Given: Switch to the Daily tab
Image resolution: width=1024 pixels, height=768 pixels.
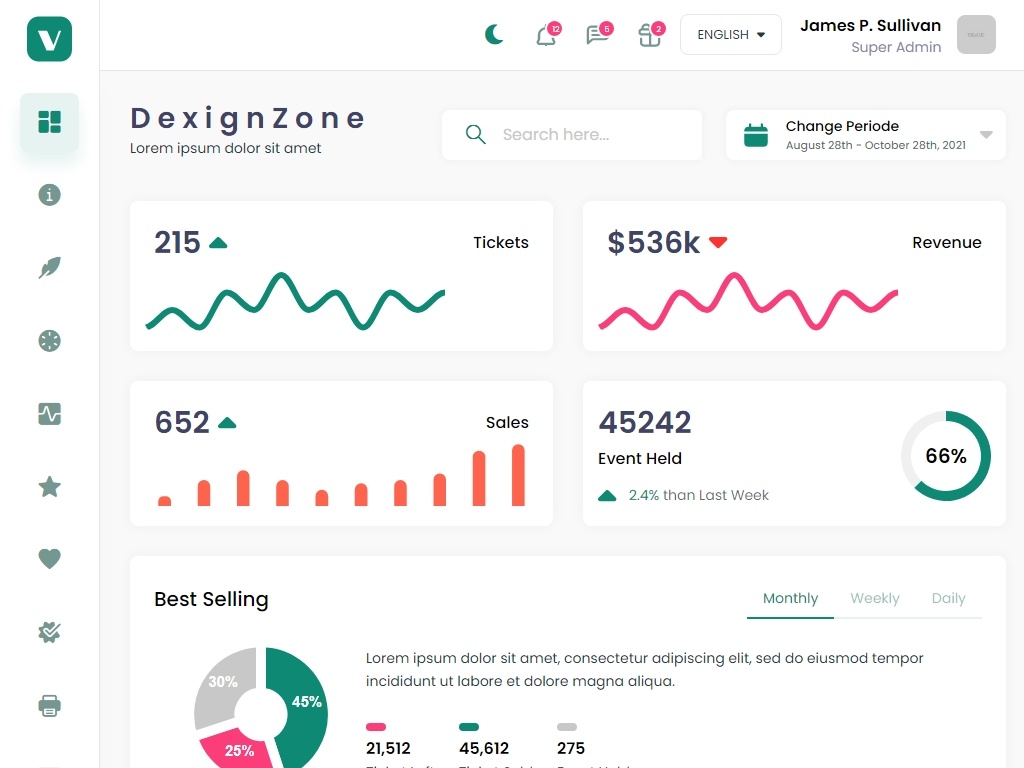Looking at the screenshot, I should [948, 598].
